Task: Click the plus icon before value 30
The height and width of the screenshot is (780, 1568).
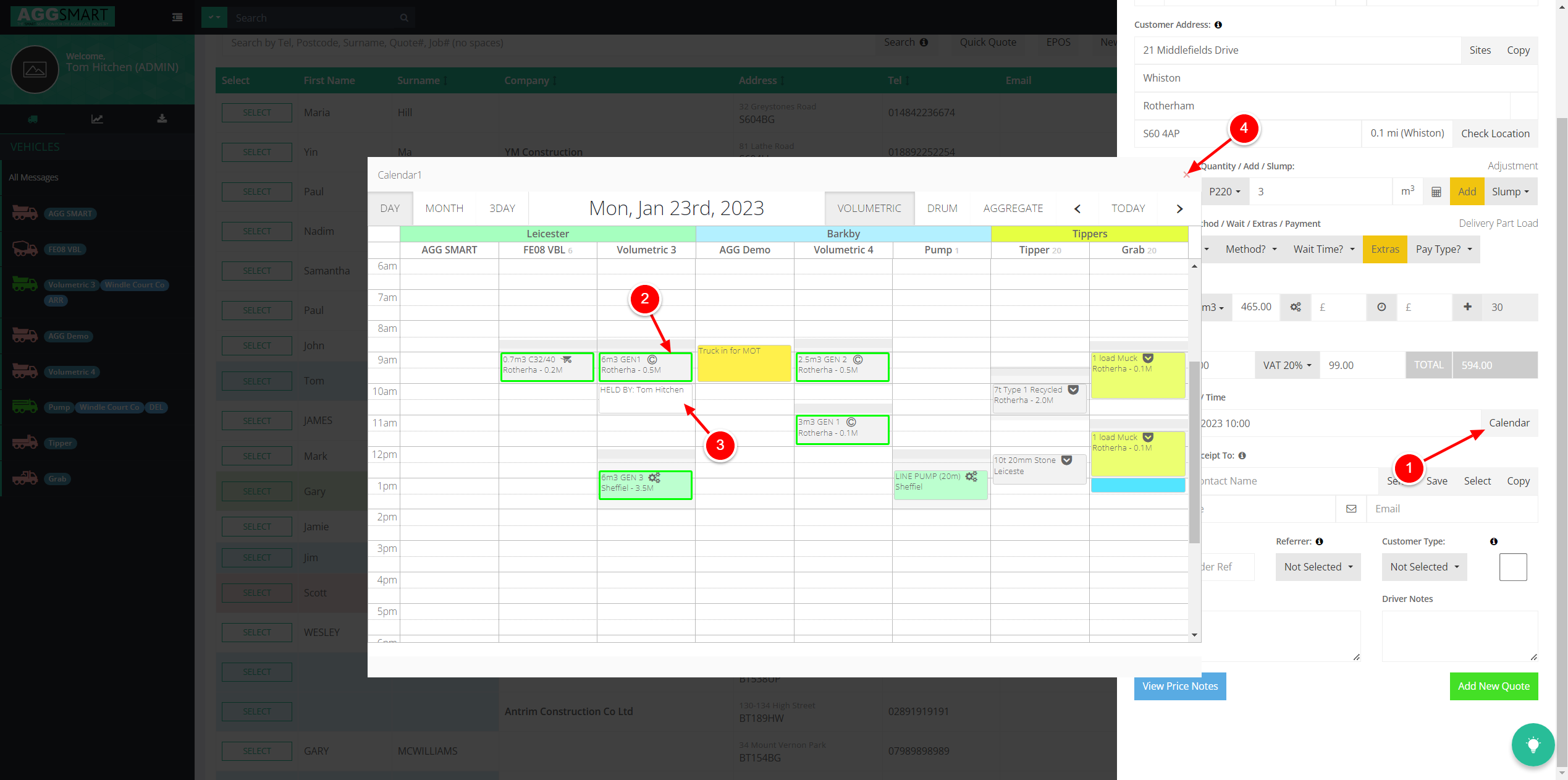Action: click(x=1467, y=307)
